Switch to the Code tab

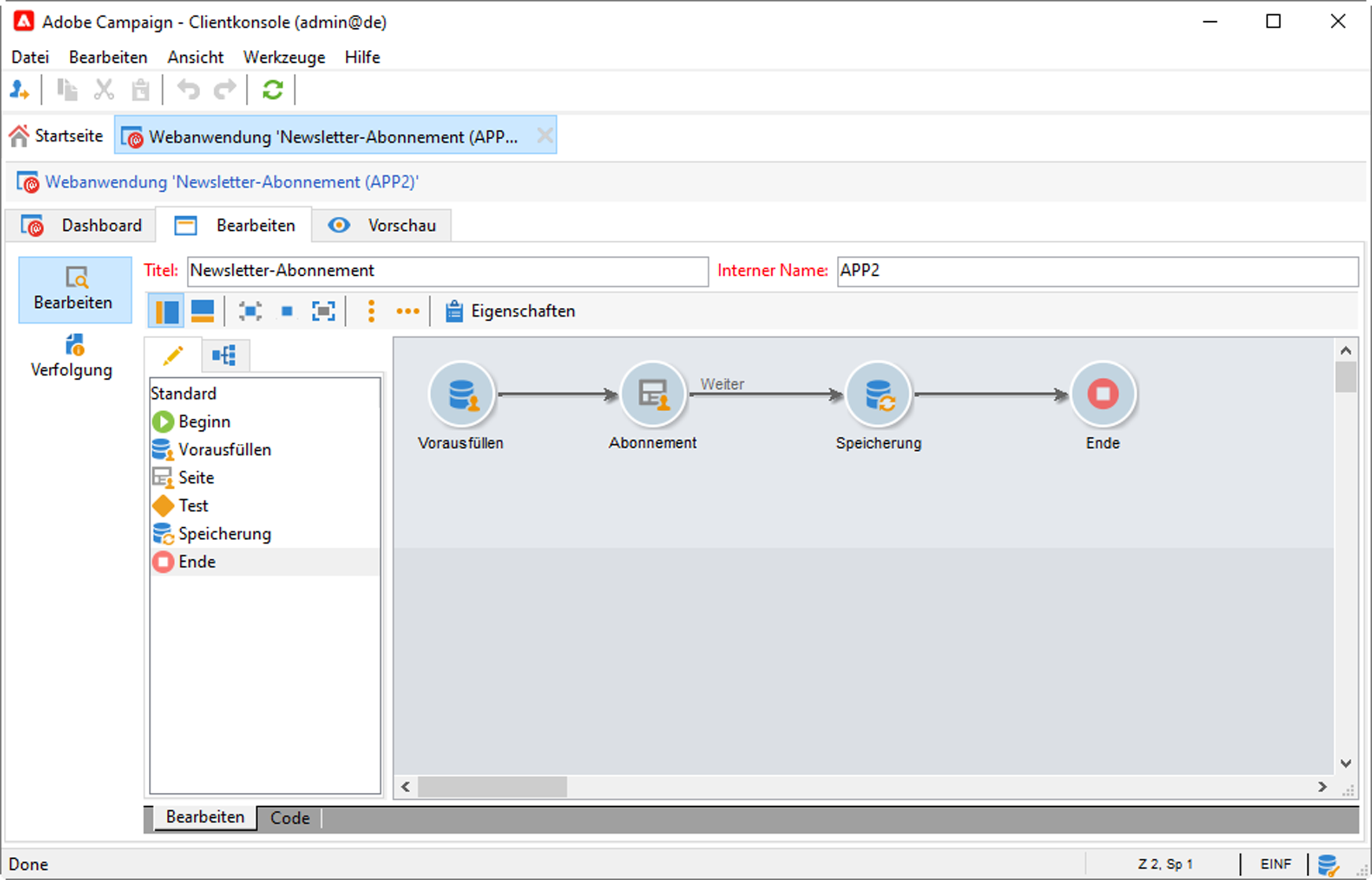click(x=289, y=818)
